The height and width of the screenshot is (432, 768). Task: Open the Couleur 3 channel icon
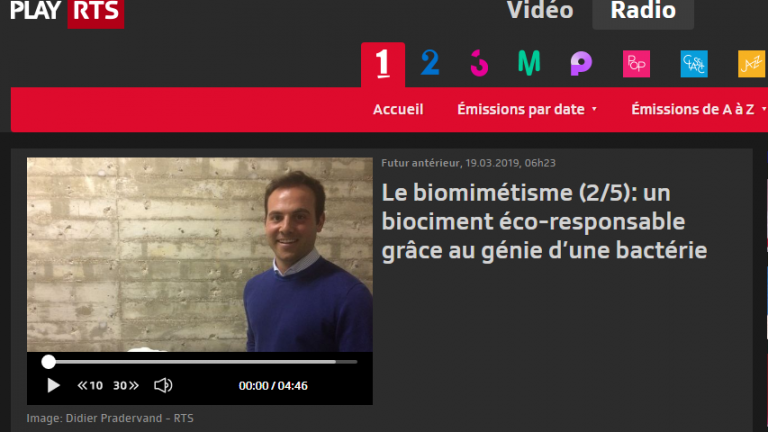[479, 64]
